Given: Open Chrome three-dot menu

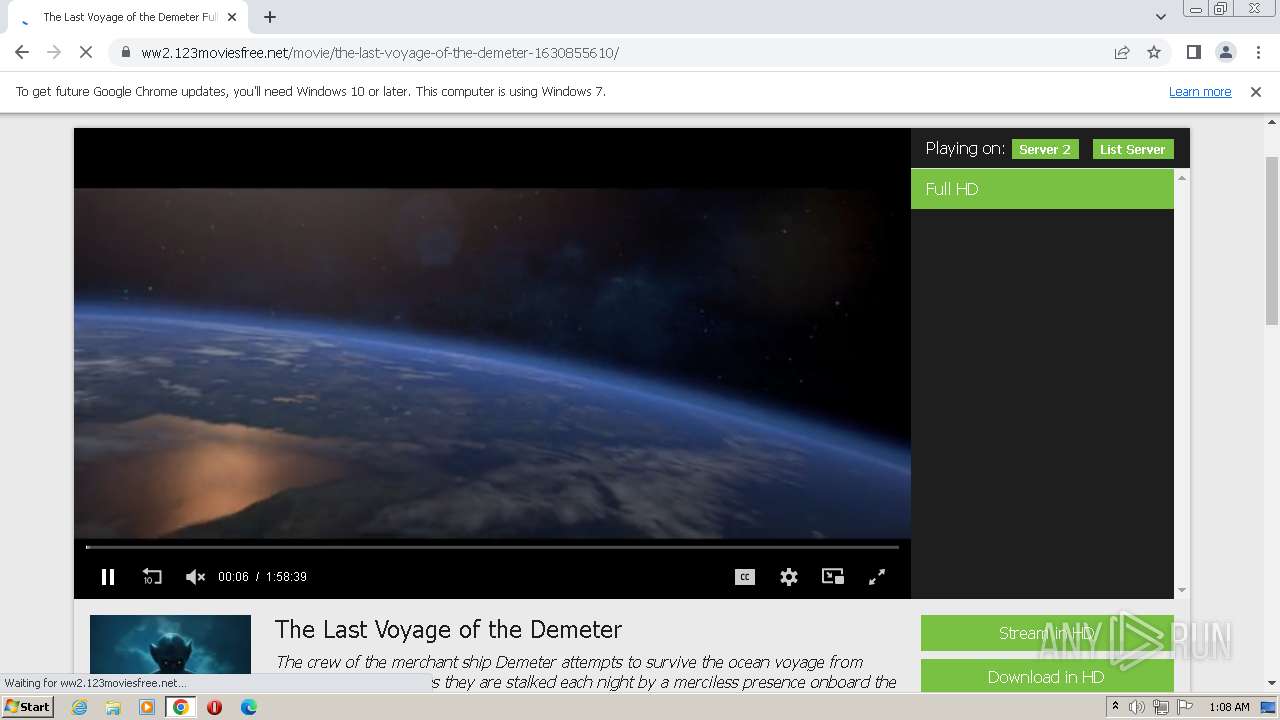Looking at the screenshot, I should coord(1257,52).
